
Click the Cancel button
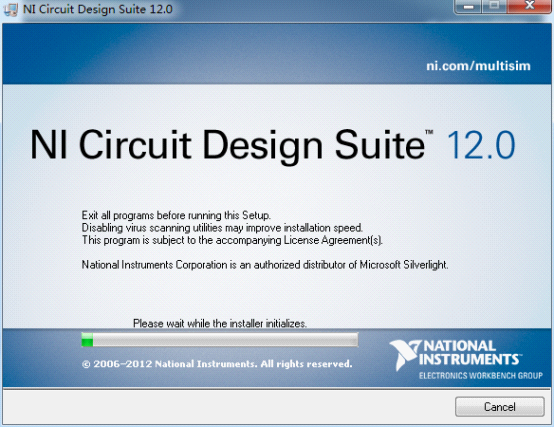(x=499, y=407)
